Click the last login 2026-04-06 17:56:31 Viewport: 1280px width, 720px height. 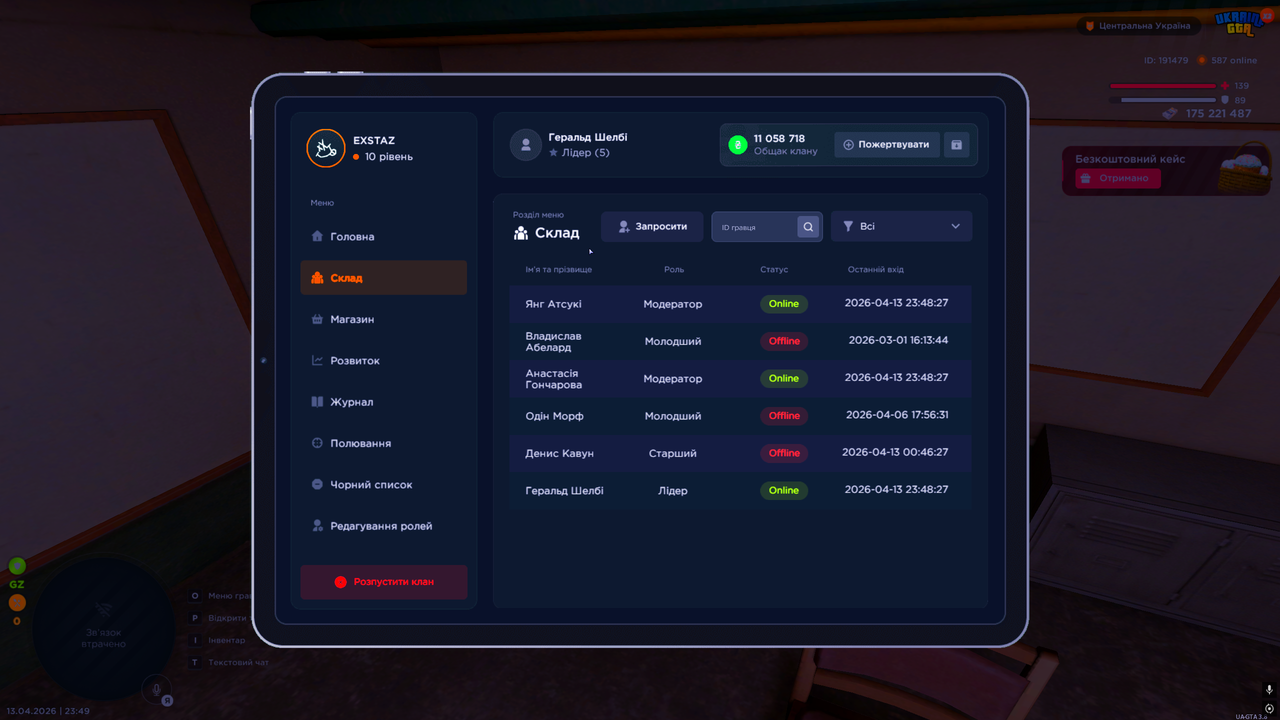pos(897,415)
